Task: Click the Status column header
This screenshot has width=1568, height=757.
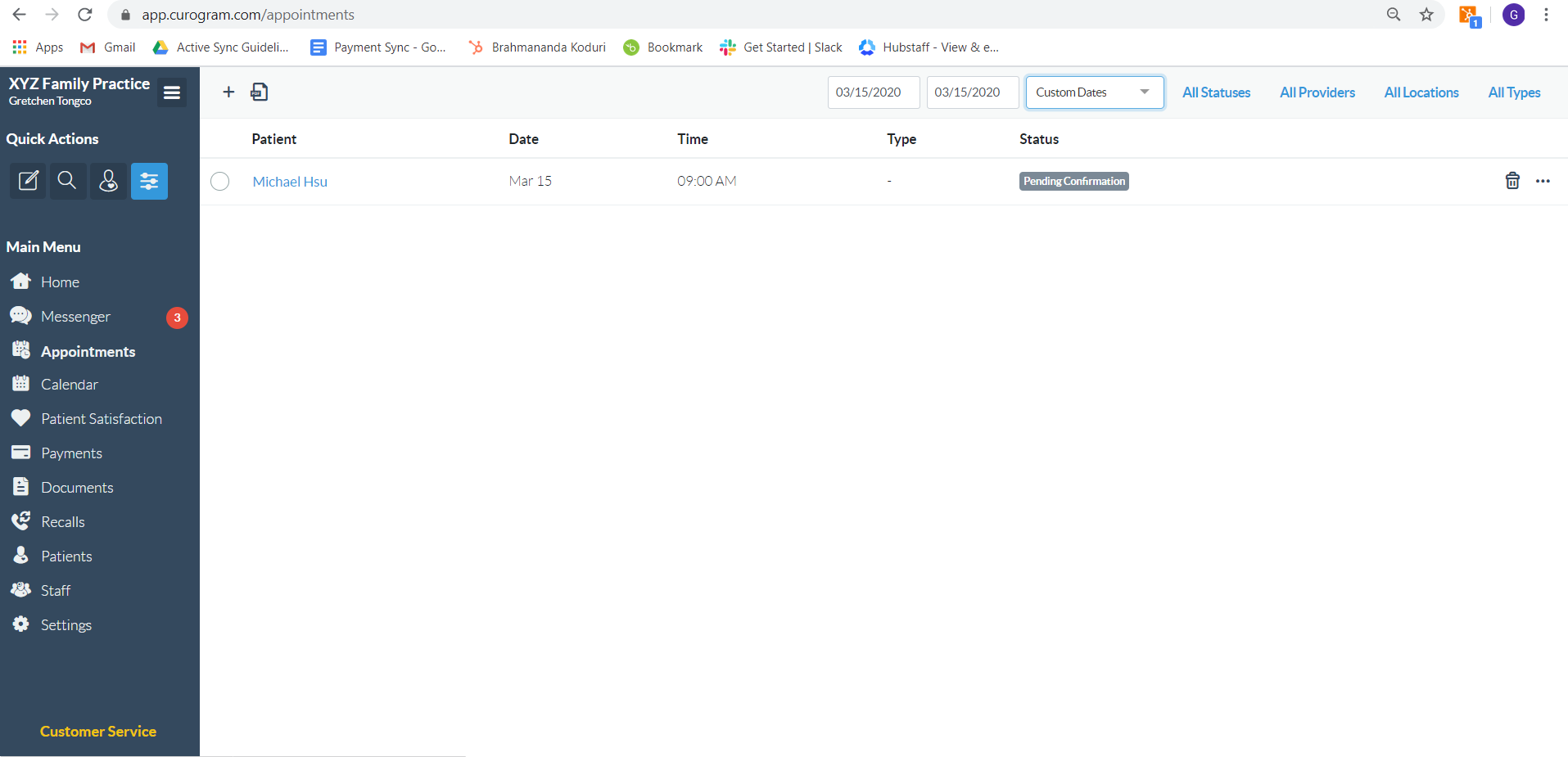Action: pyautogui.click(x=1039, y=139)
